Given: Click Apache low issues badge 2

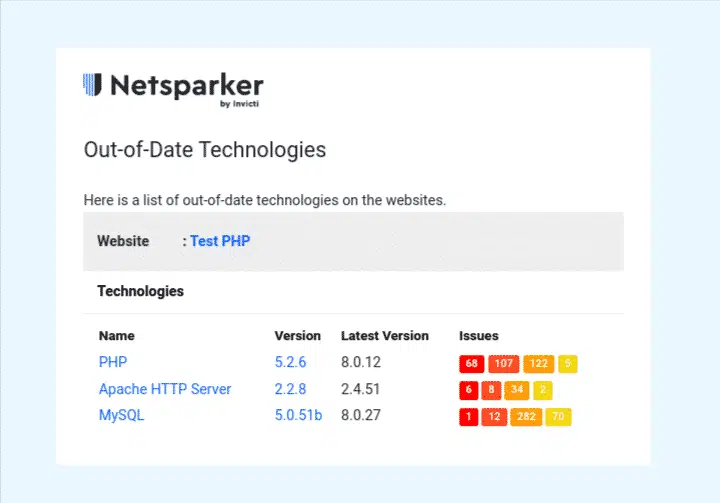Looking at the screenshot, I should tap(543, 390).
